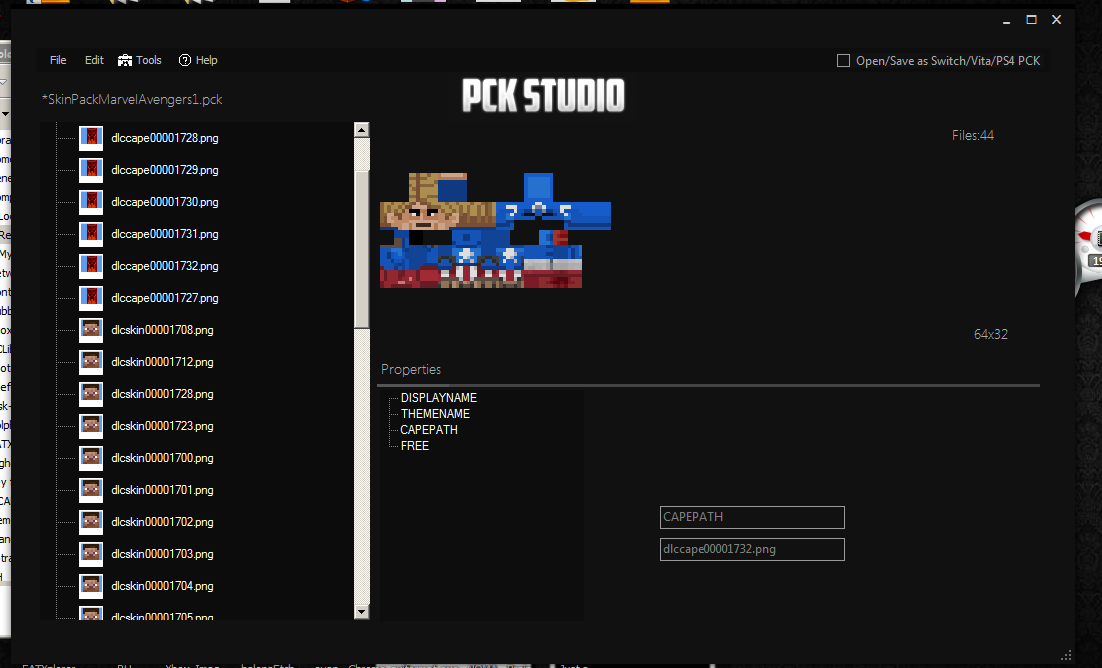Image resolution: width=1102 pixels, height=668 pixels.
Task: Click the skin icon of dlcskin00001723.png
Action: pyautogui.click(x=91, y=426)
